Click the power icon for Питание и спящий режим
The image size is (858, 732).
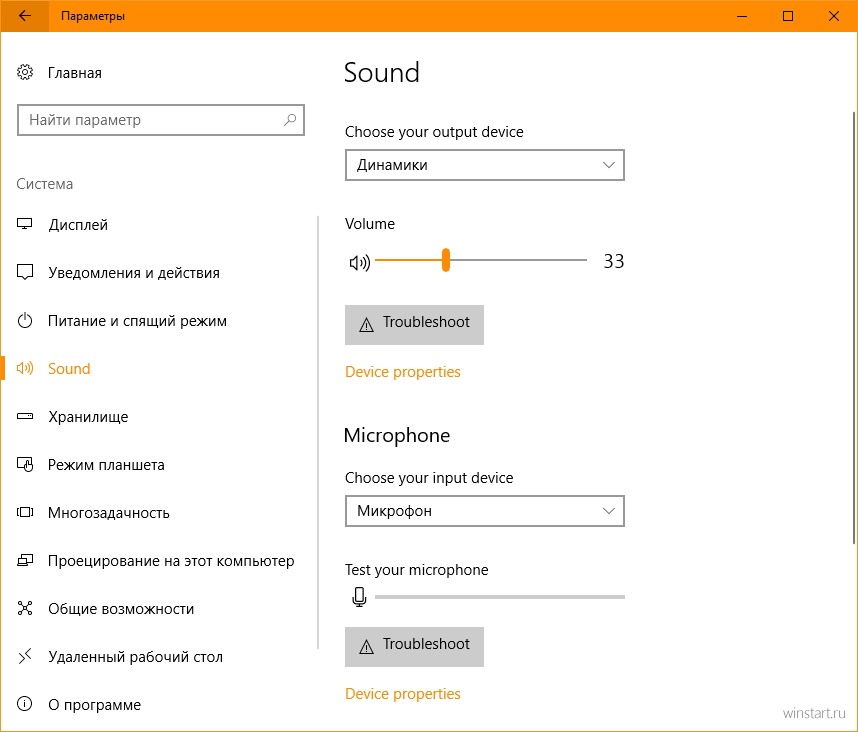pos(25,321)
